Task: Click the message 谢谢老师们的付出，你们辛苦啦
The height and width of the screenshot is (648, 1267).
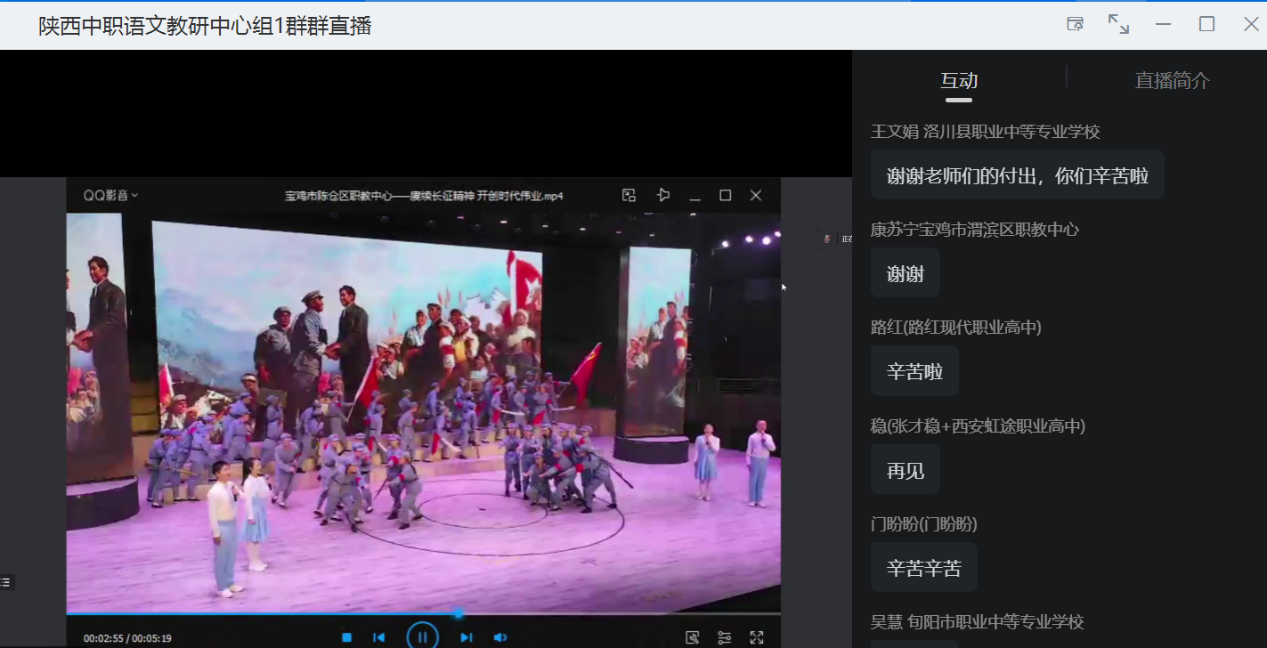Action: [1017, 175]
